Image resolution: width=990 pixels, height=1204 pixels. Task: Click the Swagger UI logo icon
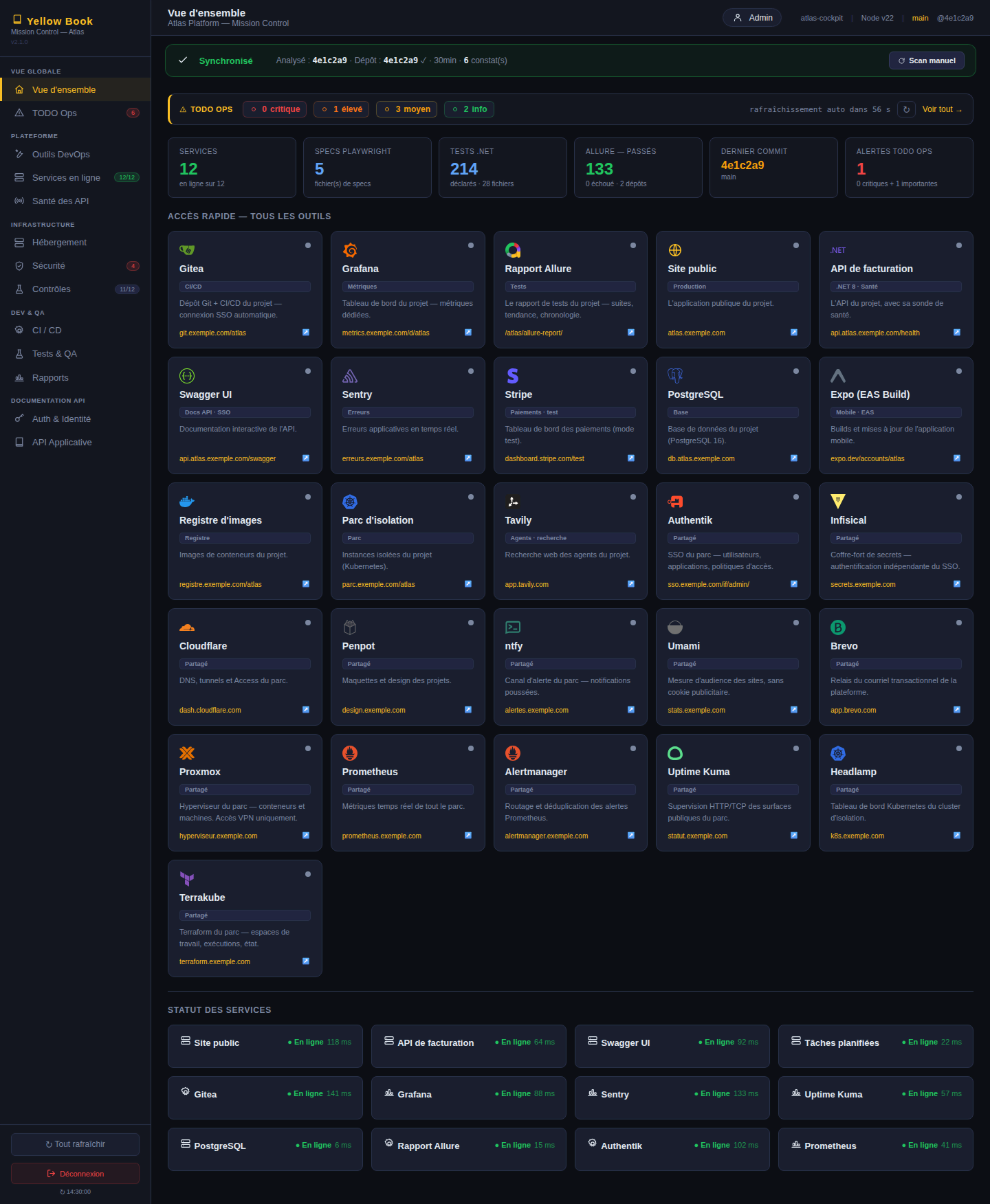coord(187,376)
